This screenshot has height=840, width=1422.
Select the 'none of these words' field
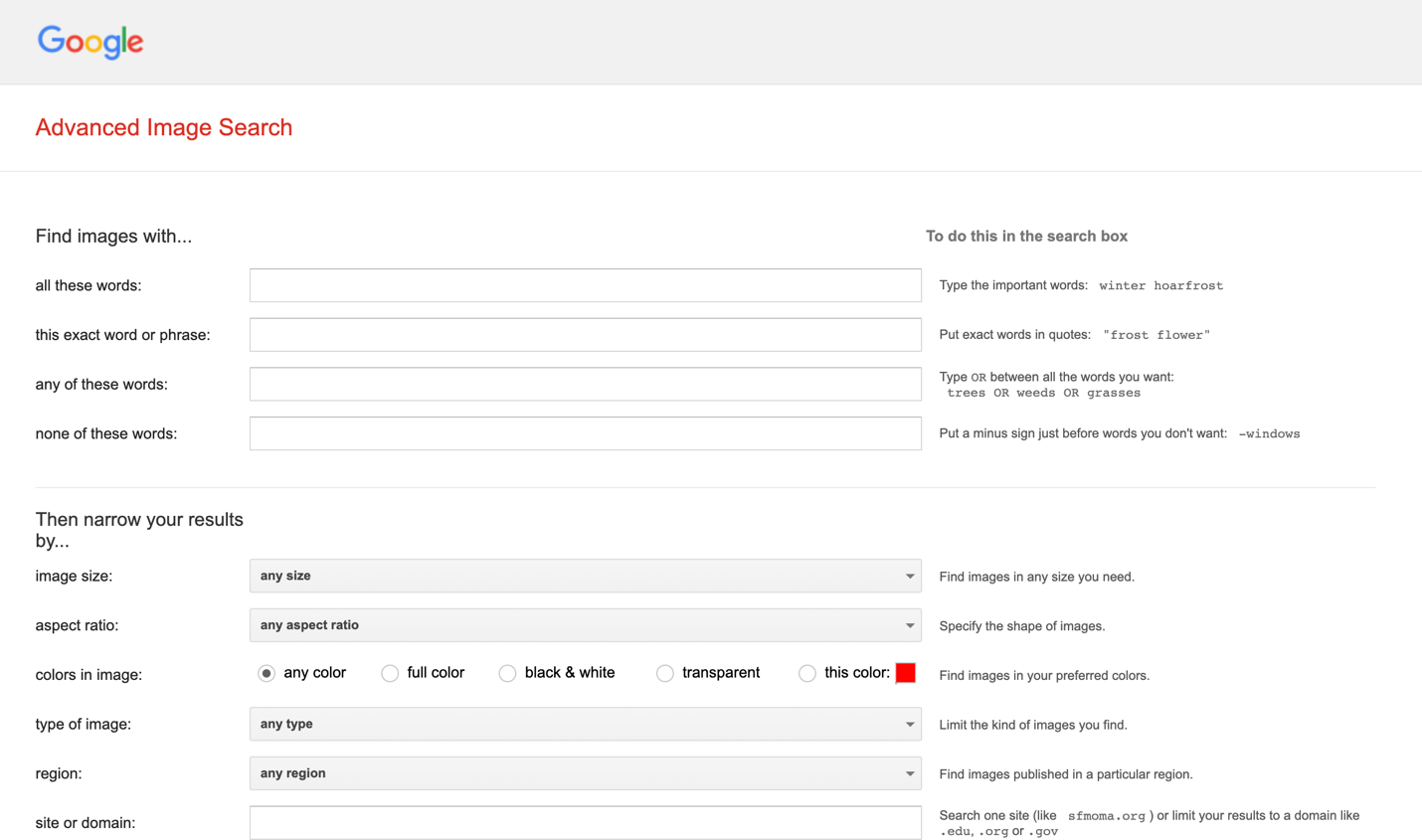[585, 433]
